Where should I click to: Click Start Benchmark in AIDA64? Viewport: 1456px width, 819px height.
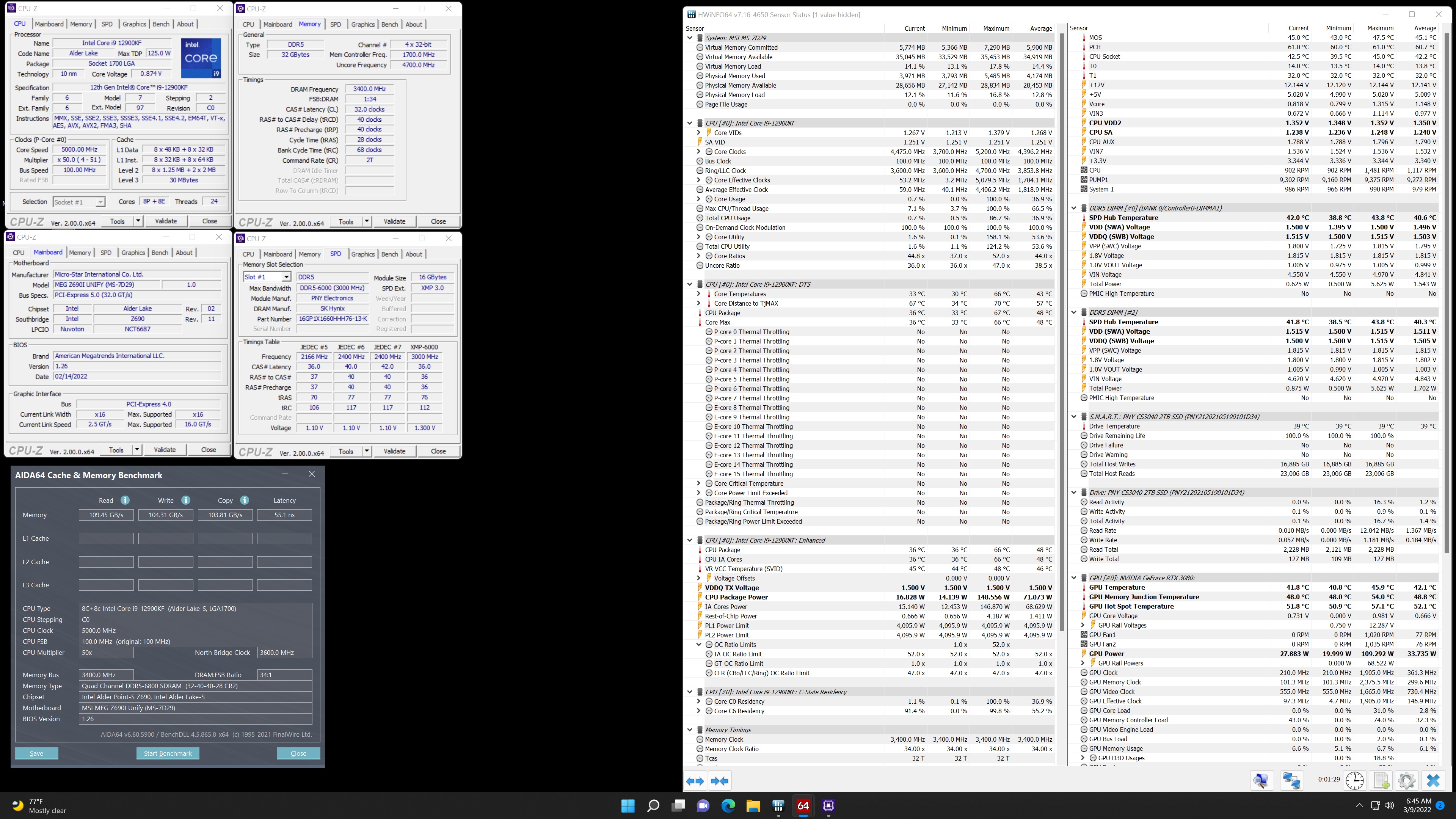coord(168,753)
